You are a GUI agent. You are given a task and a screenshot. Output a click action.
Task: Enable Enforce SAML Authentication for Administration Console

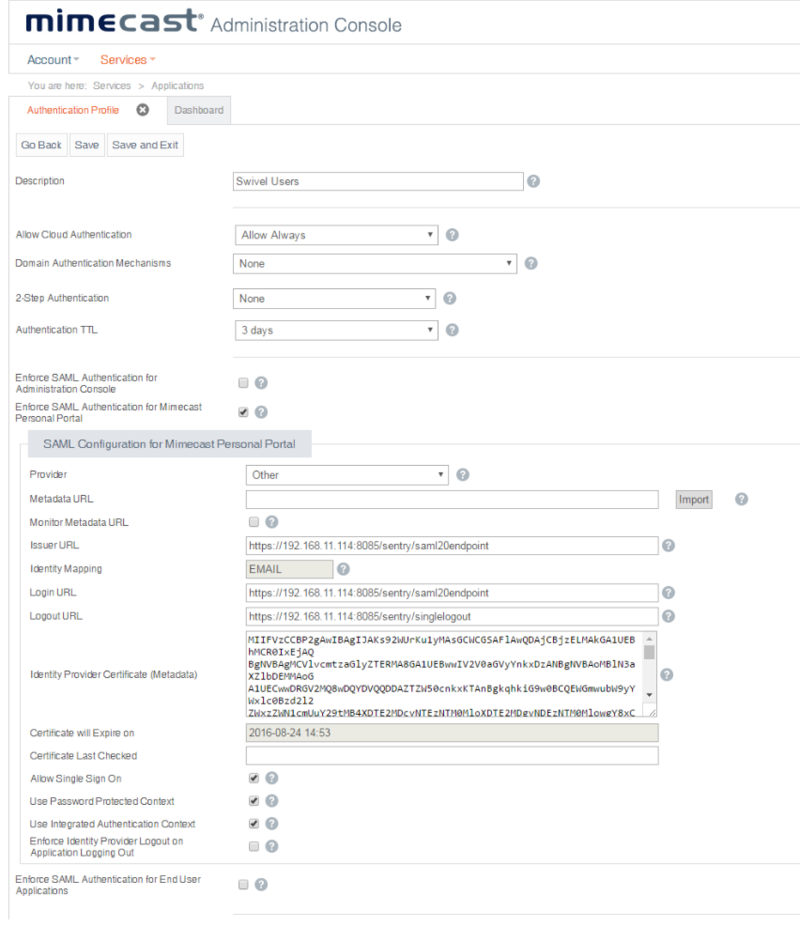pos(243,382)
